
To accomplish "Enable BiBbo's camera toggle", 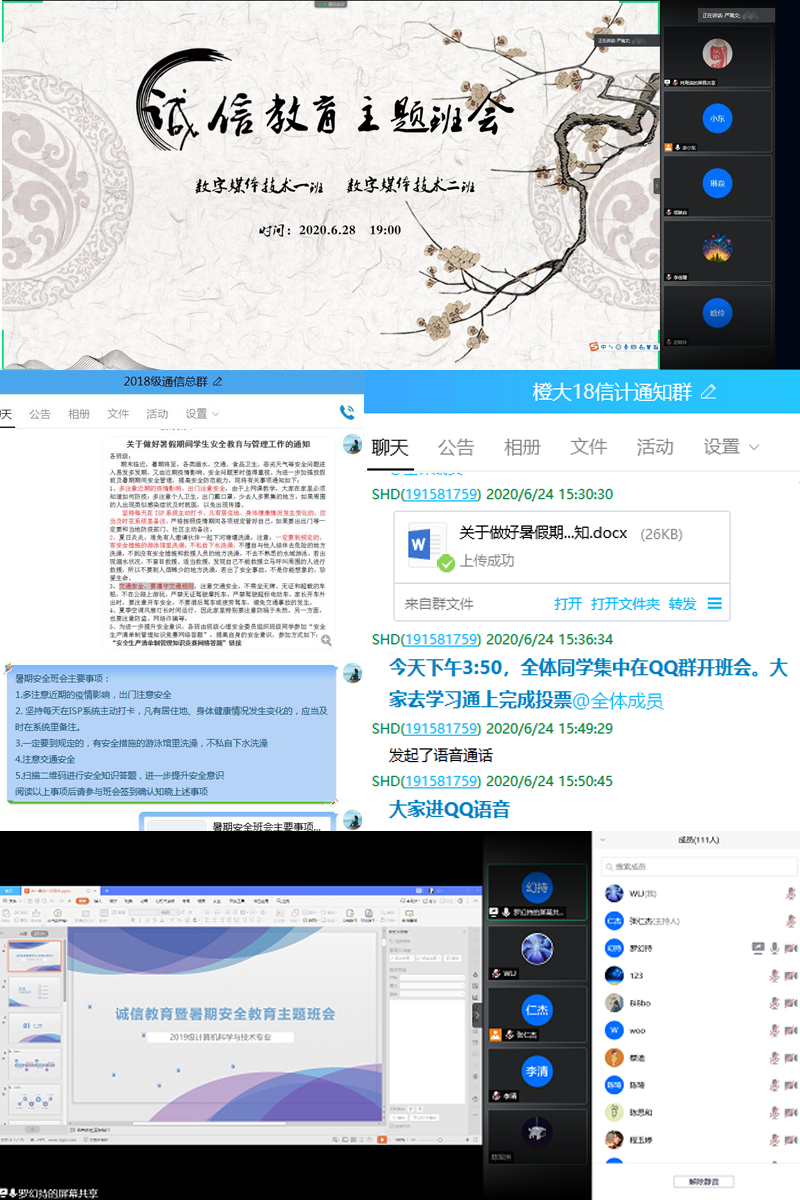I will click(x=788, y=1003).
